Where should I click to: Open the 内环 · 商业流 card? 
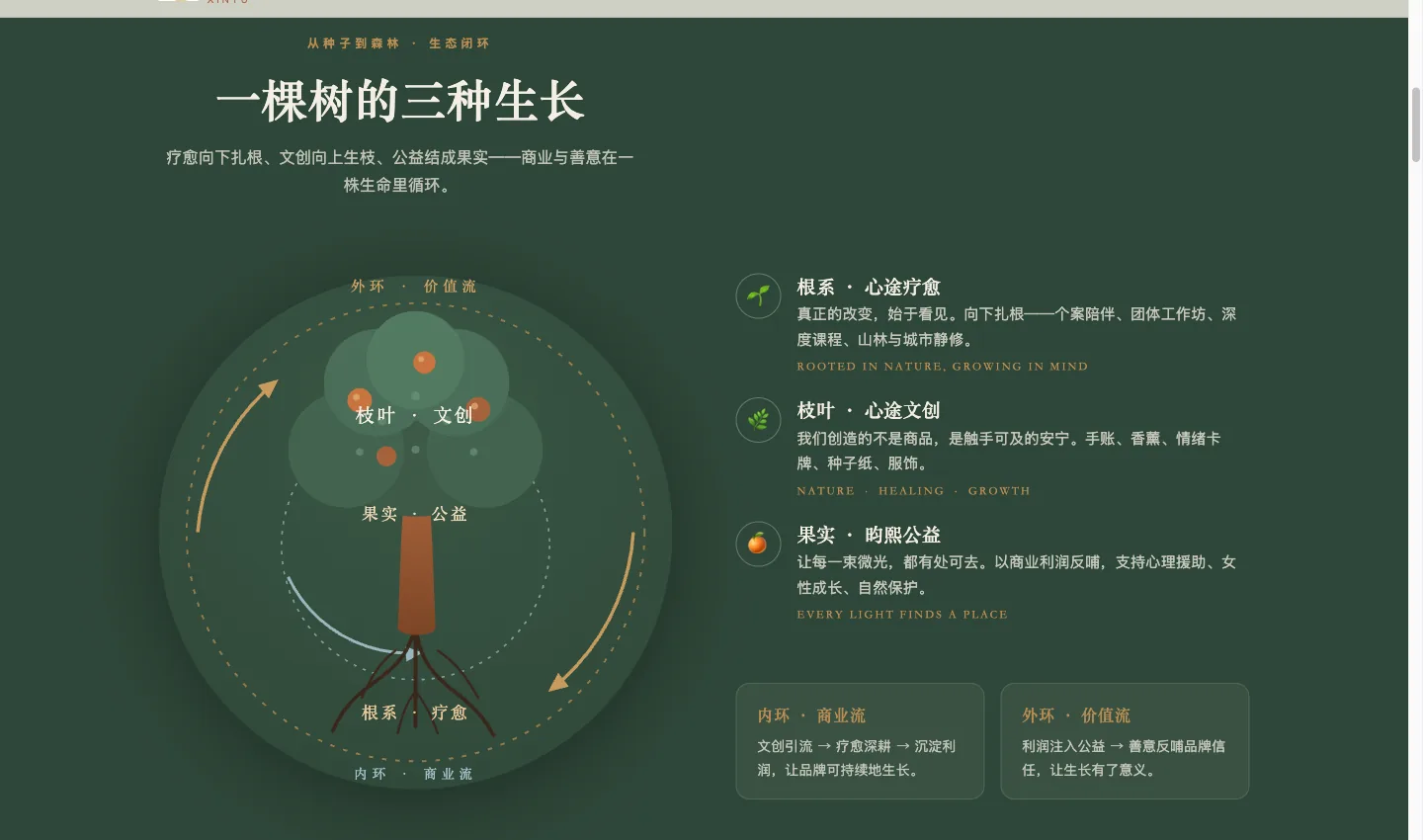click(x=860, y=741)
